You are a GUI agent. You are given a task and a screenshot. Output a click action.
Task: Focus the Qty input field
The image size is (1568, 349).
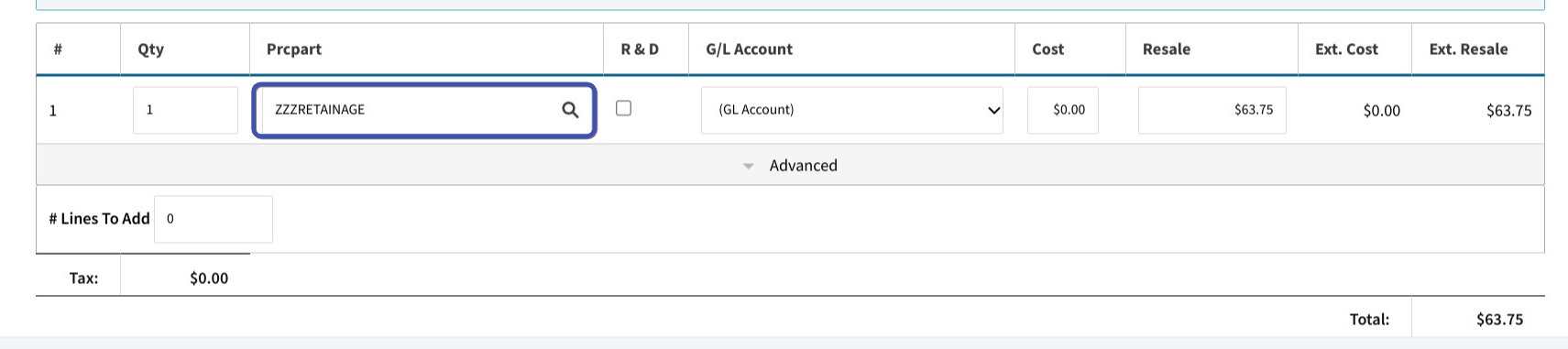coord(185,110)
